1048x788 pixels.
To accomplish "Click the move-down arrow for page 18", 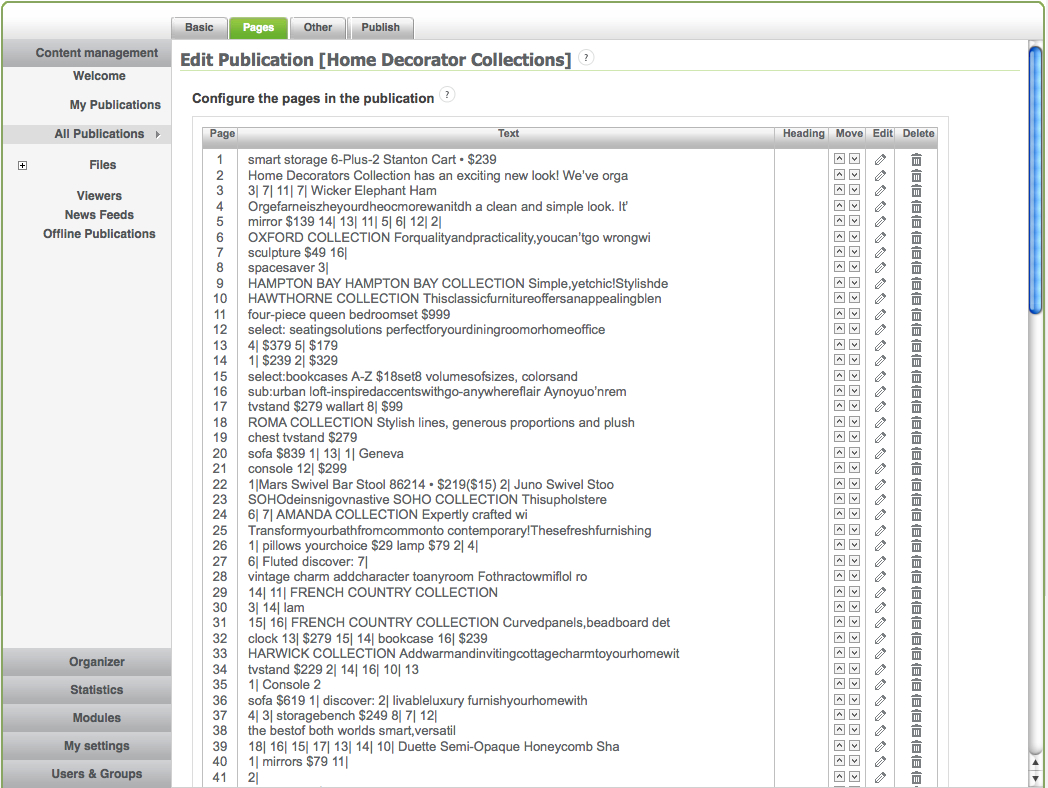I will pos(855,422).
